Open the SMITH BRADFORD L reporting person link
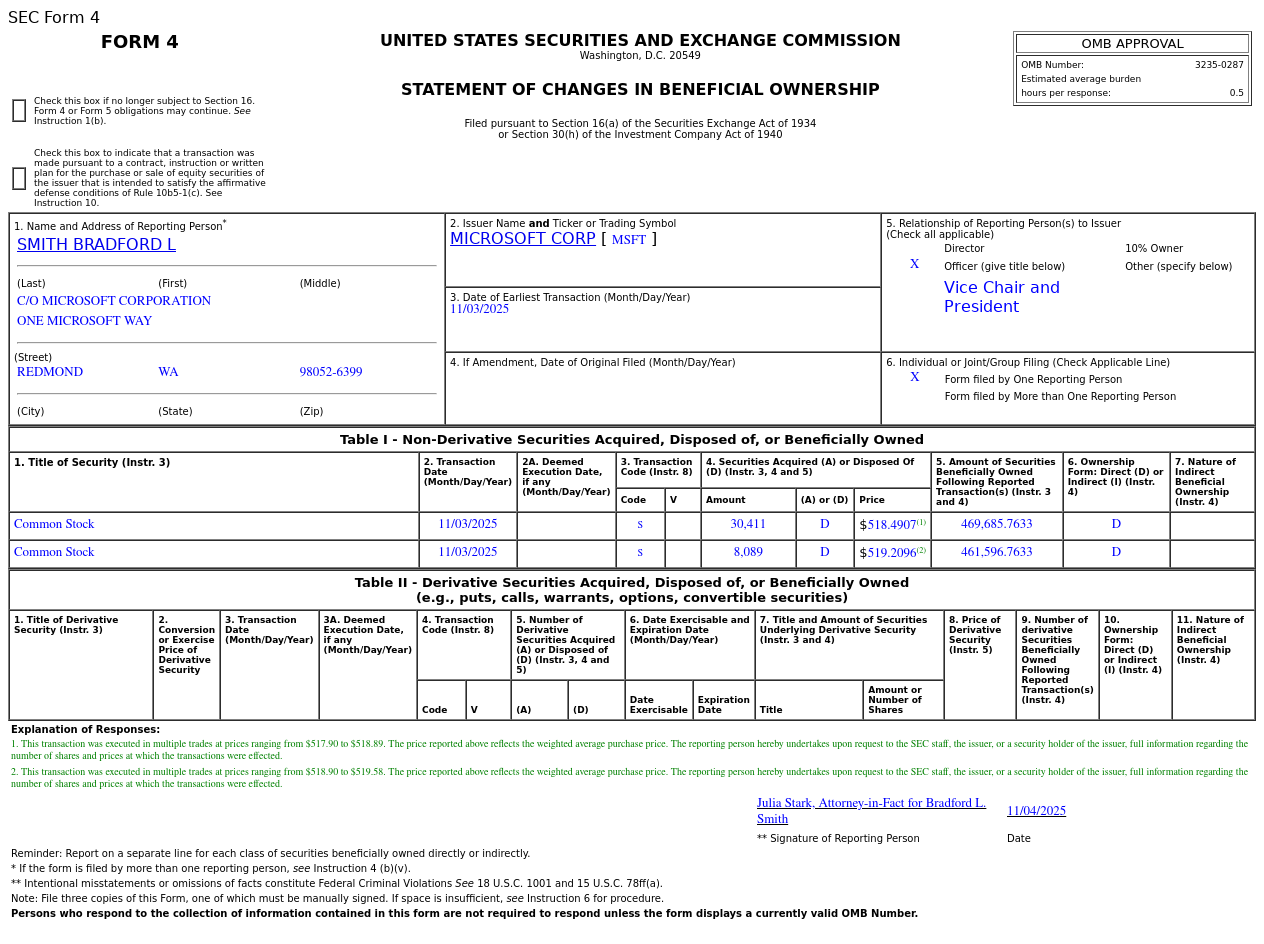The image size is (1264, 944). pyautogui.click(x=96, y=245)
